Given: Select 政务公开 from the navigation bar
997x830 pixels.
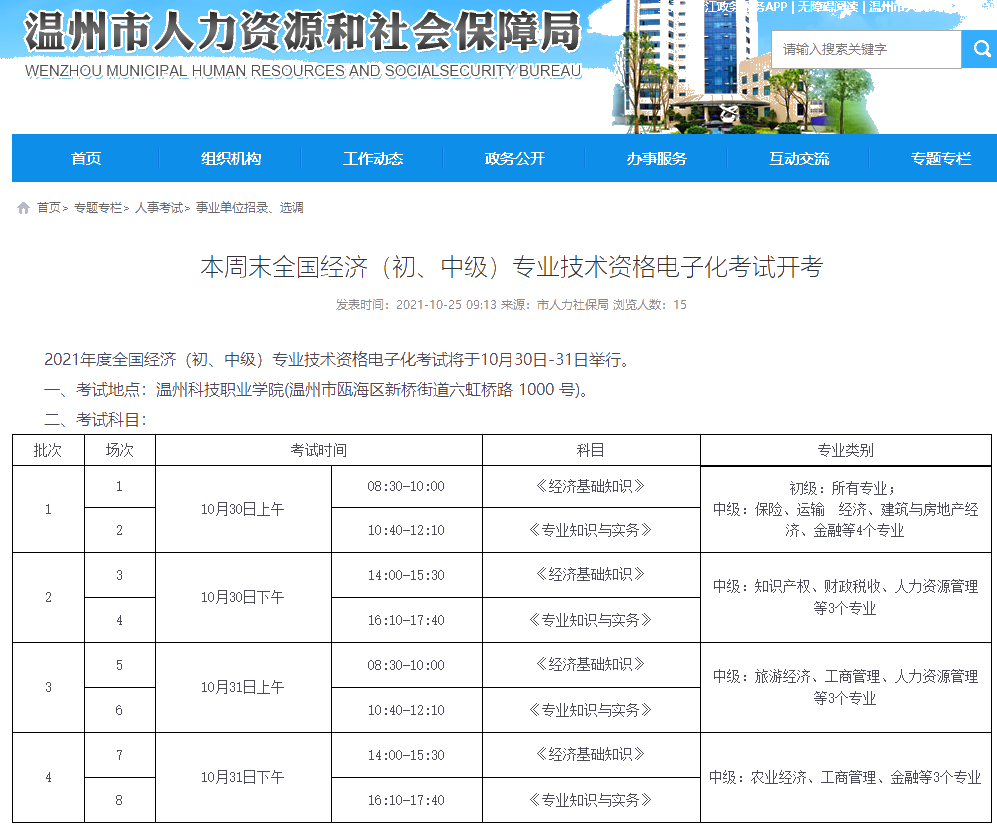Looking at the screenshot, I should (x=514, y=159).
